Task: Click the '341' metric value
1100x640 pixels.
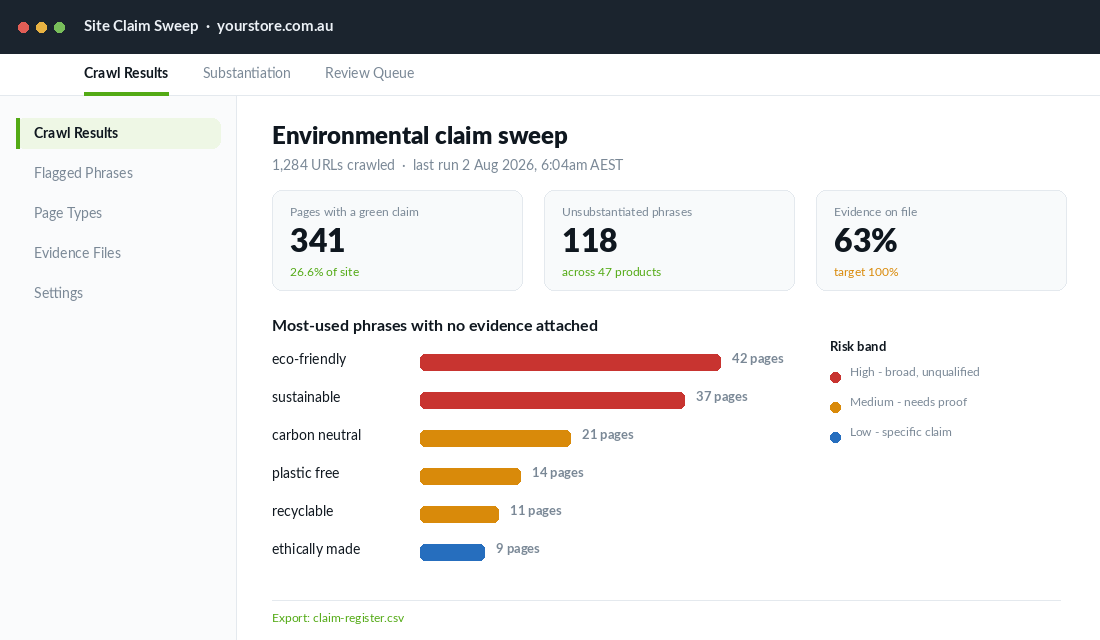Action: [317, 241]
